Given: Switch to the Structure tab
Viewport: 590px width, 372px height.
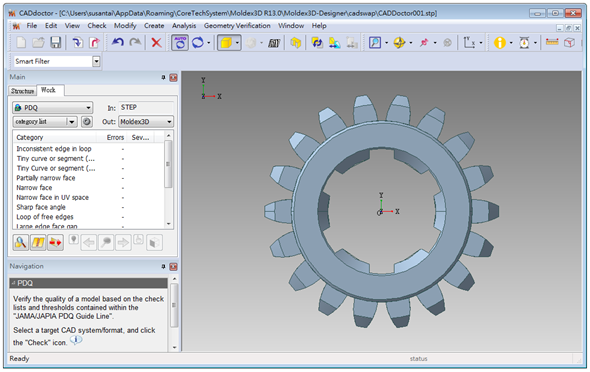Looking at the screenshot, I should click(x=23, y=91).
